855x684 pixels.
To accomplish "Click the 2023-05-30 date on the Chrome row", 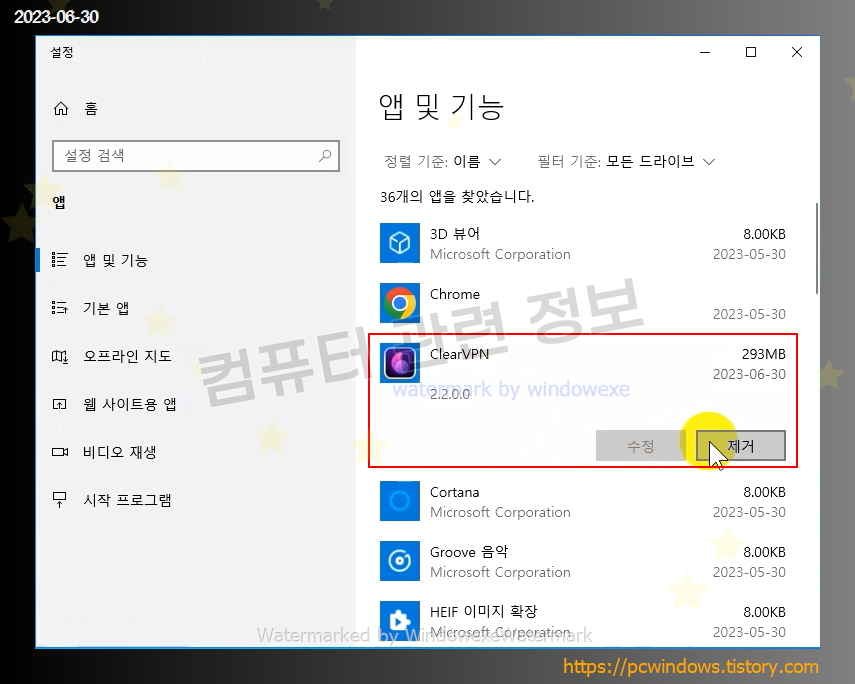I will pos(749,314).
